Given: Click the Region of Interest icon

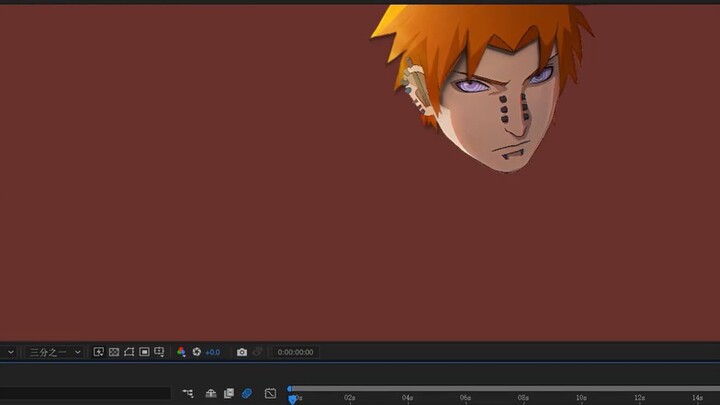Looking at the screenshot, I should point(144,352).
